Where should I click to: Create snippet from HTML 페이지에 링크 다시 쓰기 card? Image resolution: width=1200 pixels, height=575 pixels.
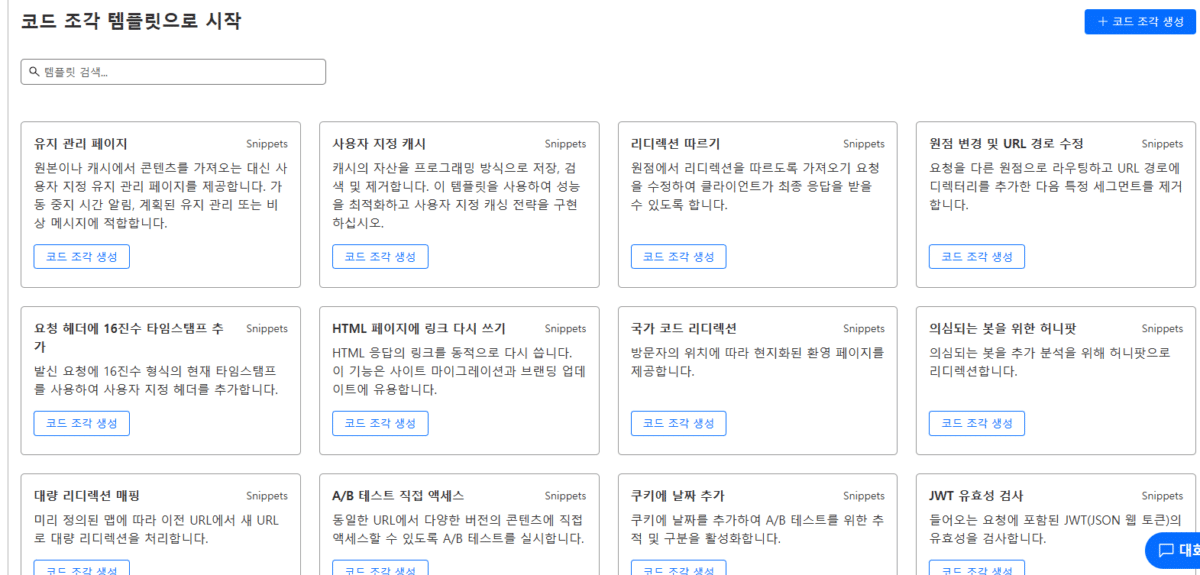coord(380,423)
